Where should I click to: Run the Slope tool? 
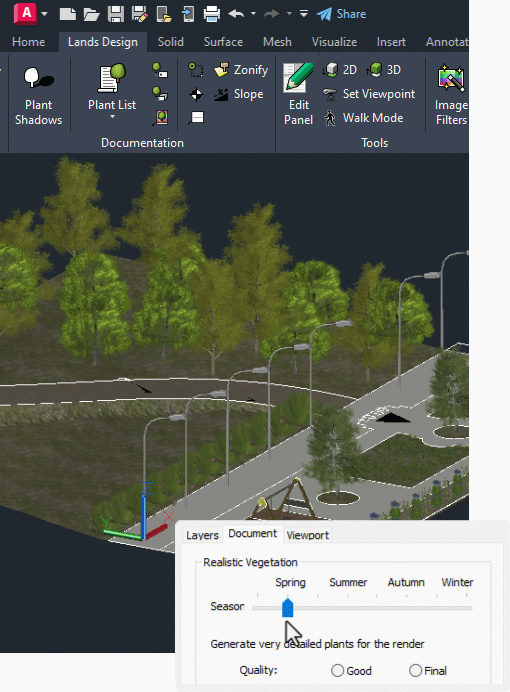(x=239, y=94)
